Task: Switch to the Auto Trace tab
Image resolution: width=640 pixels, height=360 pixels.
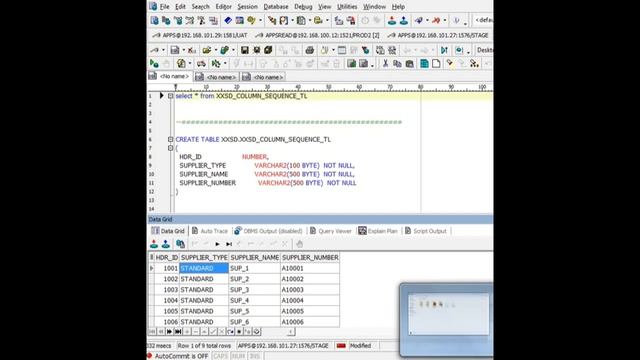Action: coord(209,231)
